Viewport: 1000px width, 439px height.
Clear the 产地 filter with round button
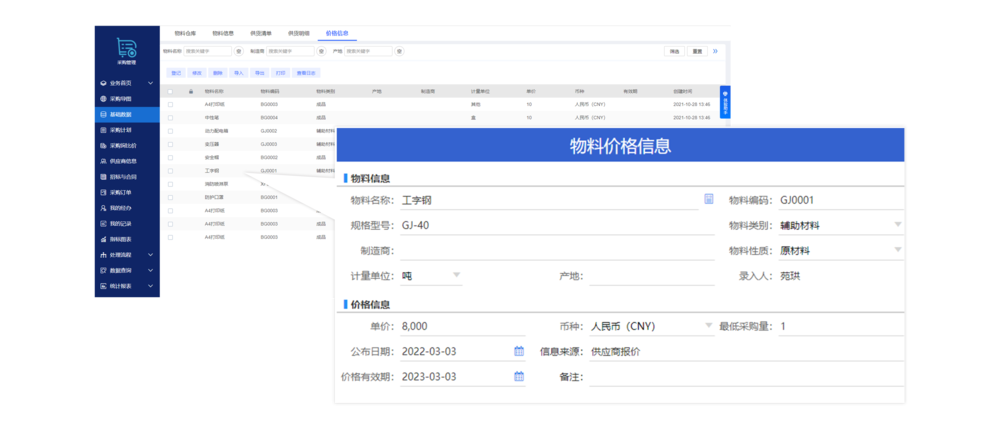[399, 51]
